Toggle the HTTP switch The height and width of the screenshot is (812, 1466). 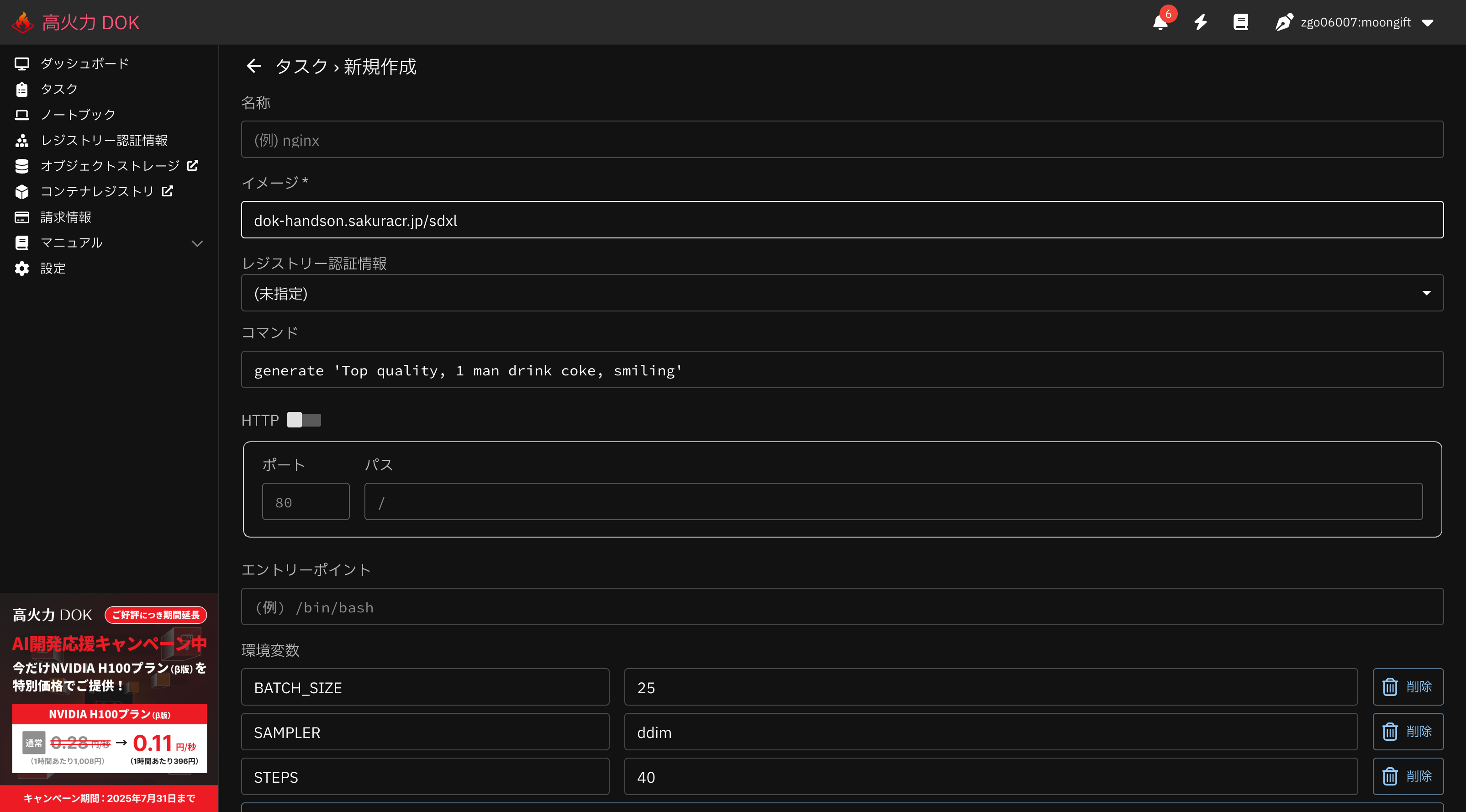click(x=304, y=420)
